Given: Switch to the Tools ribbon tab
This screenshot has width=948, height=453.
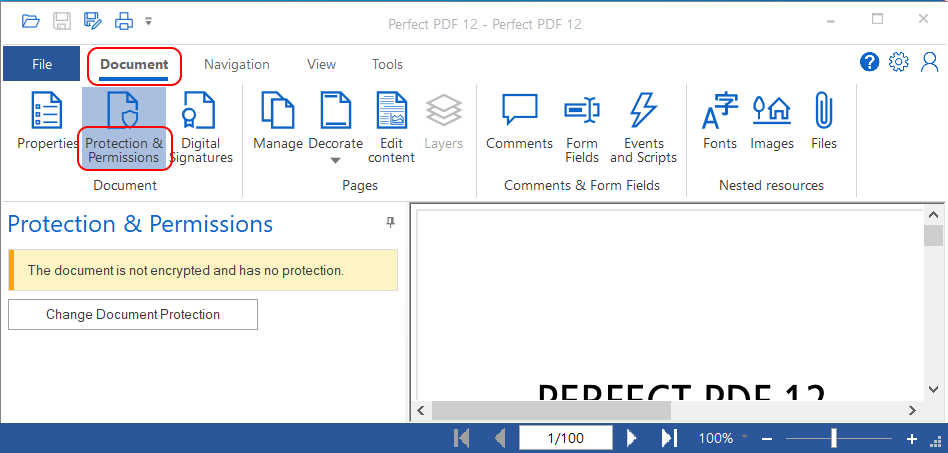Looking at the screenshot, I should 387,64.
